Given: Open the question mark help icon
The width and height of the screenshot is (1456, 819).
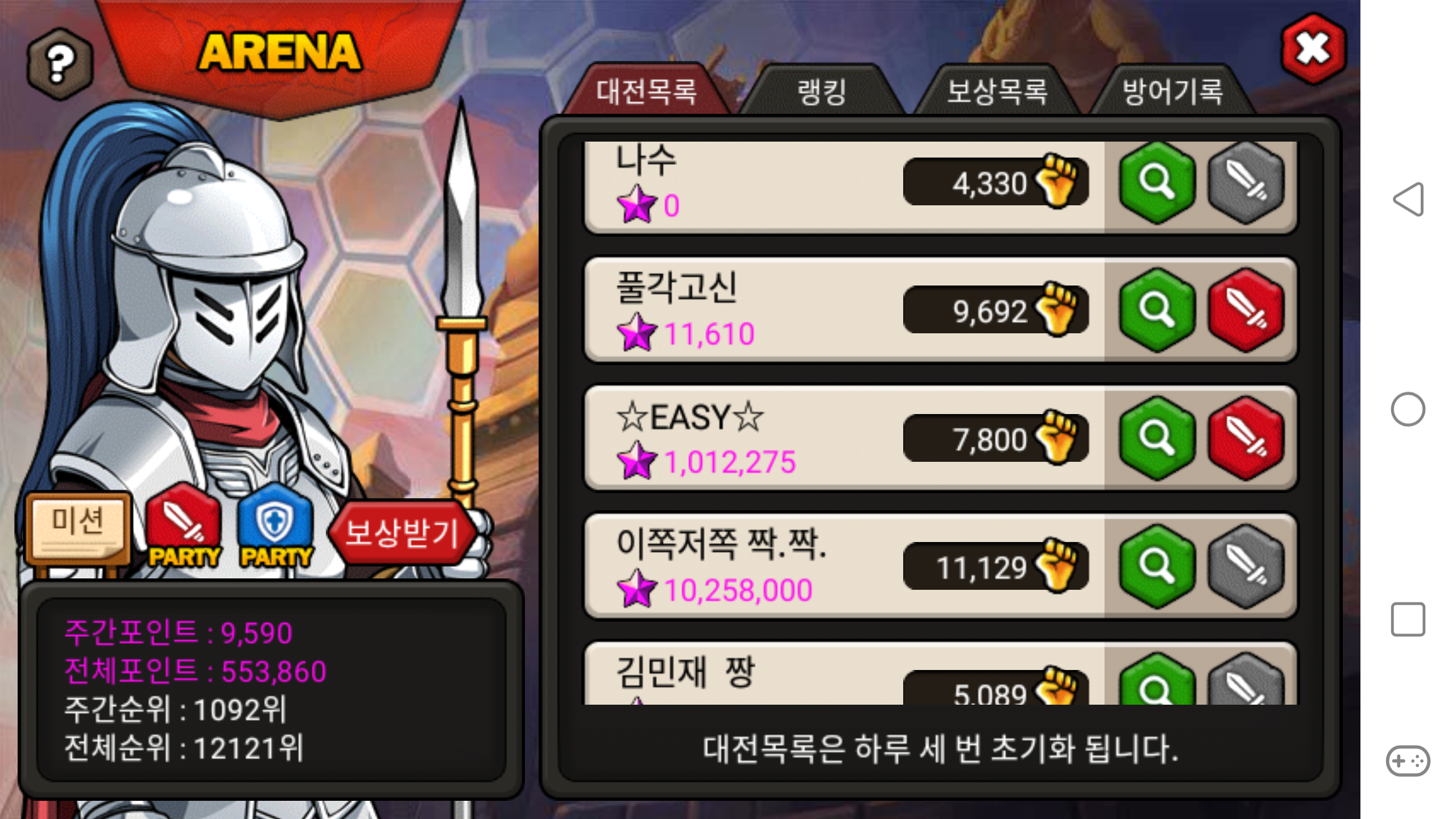Looking at the screenshot, I should click(60, 64).
